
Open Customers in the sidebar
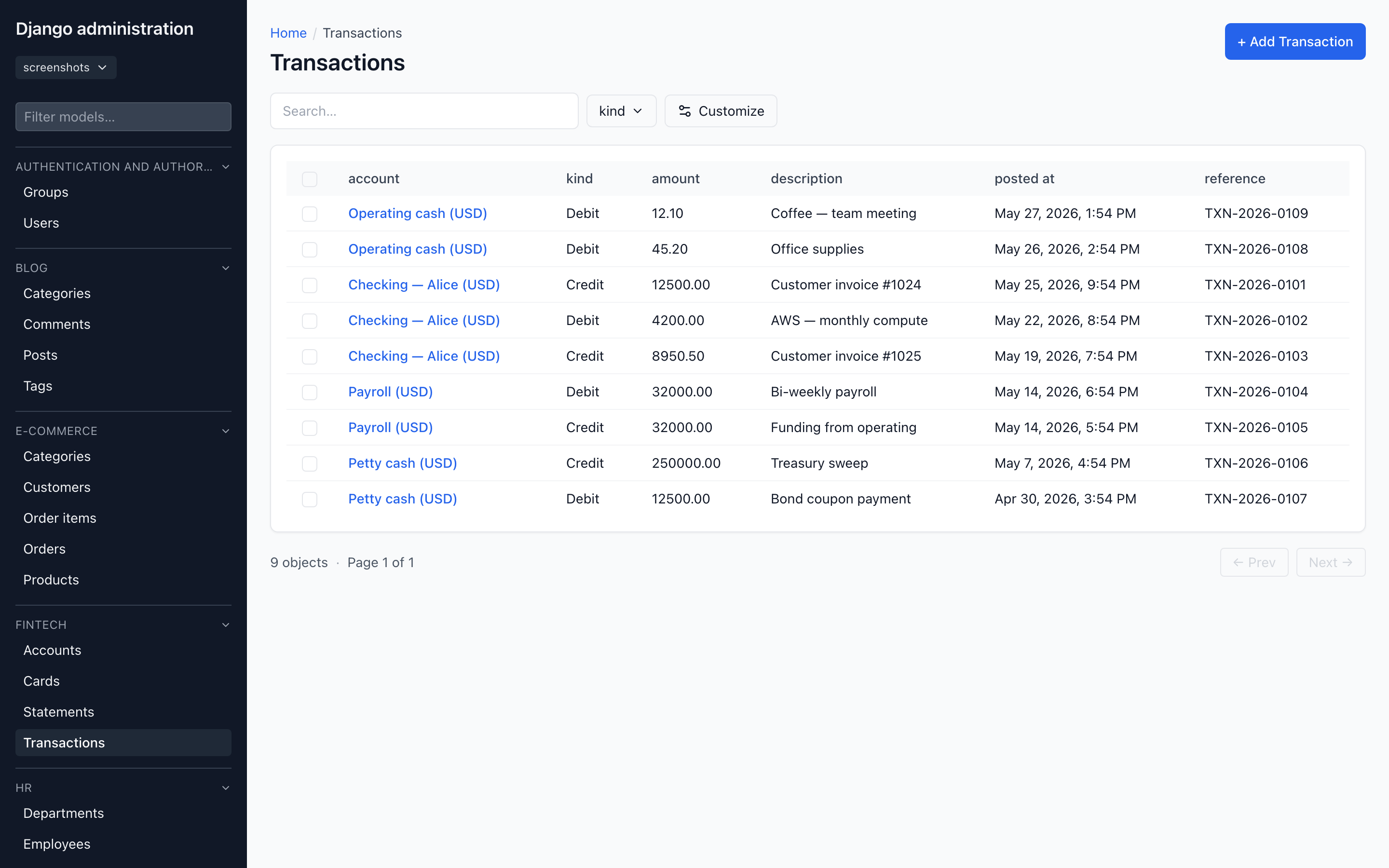(123, 488)
